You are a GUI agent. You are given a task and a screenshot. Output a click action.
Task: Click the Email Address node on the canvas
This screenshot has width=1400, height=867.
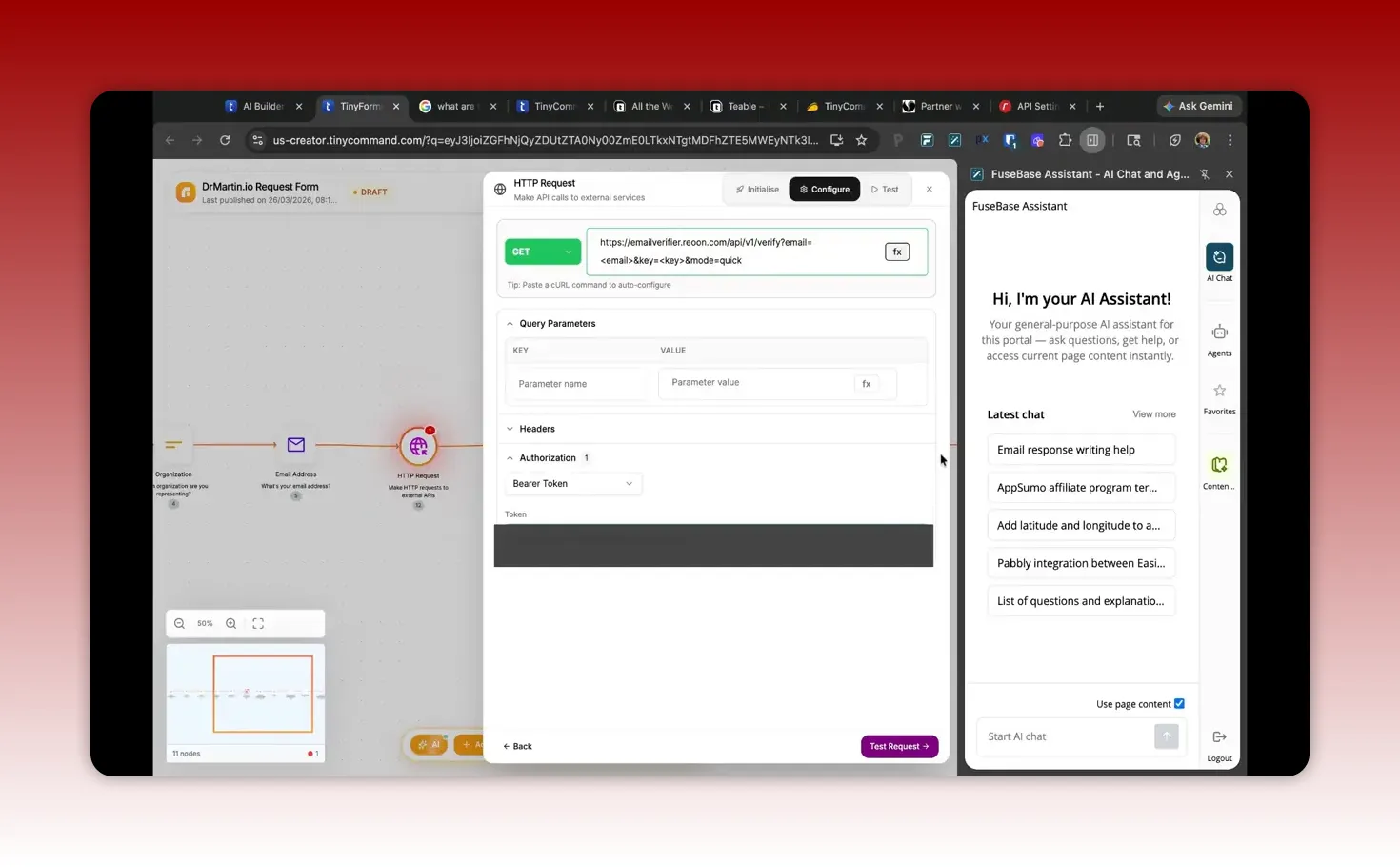click(295, 445)
